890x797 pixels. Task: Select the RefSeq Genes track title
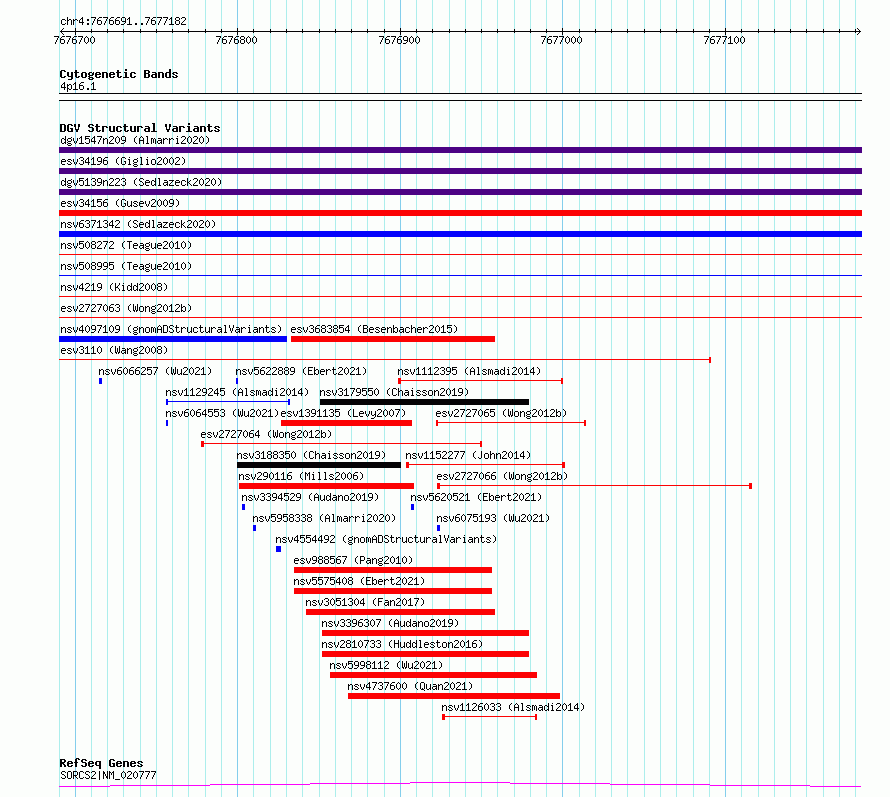[101, 763]
